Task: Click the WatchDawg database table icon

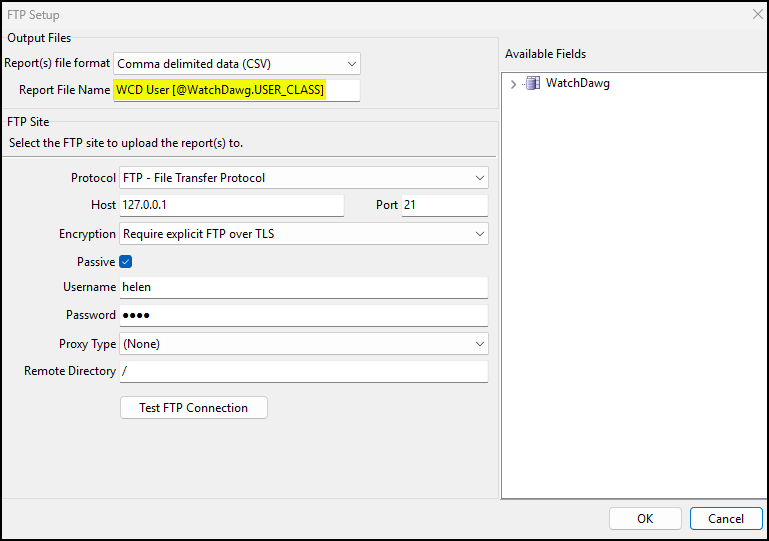Action: click(x=533, y=84)
